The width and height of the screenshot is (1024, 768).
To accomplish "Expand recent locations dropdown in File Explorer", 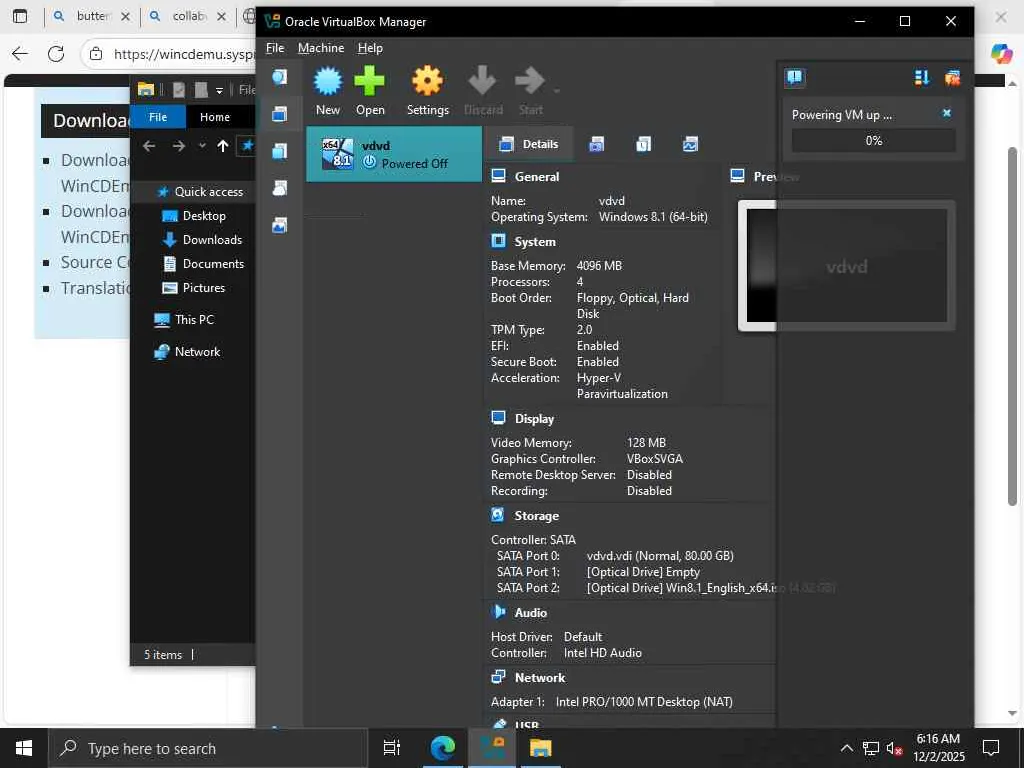I will pyautogui.click(x=202, y=146).
